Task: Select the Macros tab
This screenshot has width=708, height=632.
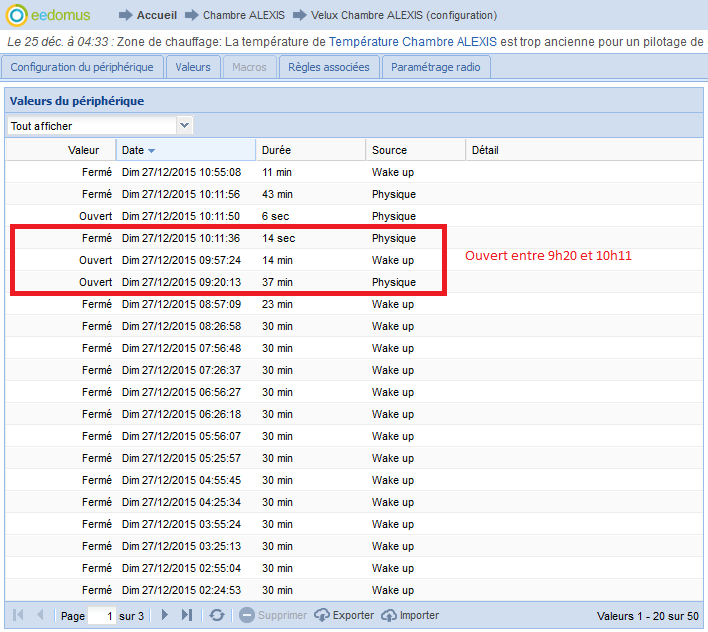Action: (x=249, y=67)
